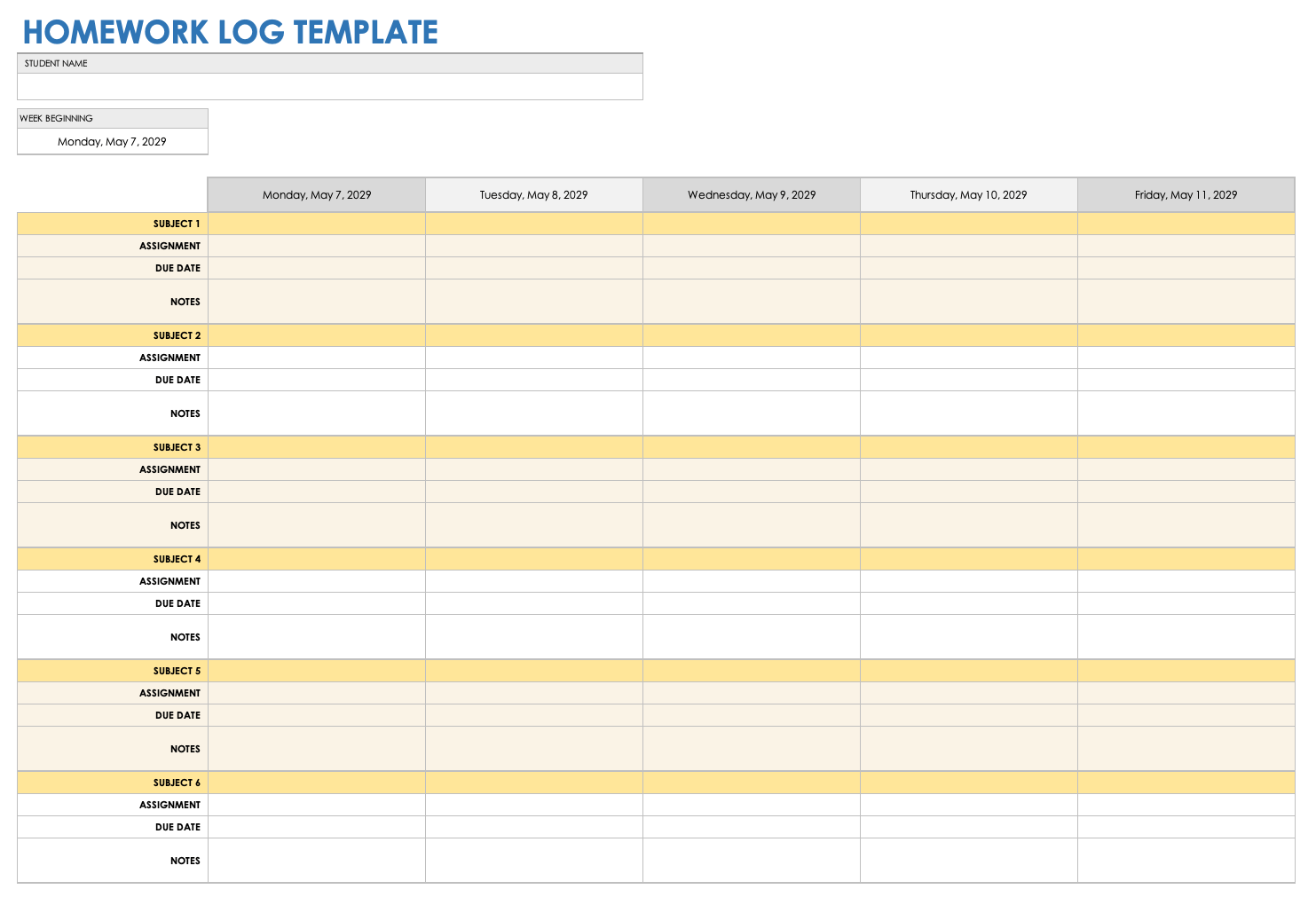Screen dimensions: 1316x905
Task: Click Subject 5 Assignment cell under Wednesday
Action: (752, 693)
